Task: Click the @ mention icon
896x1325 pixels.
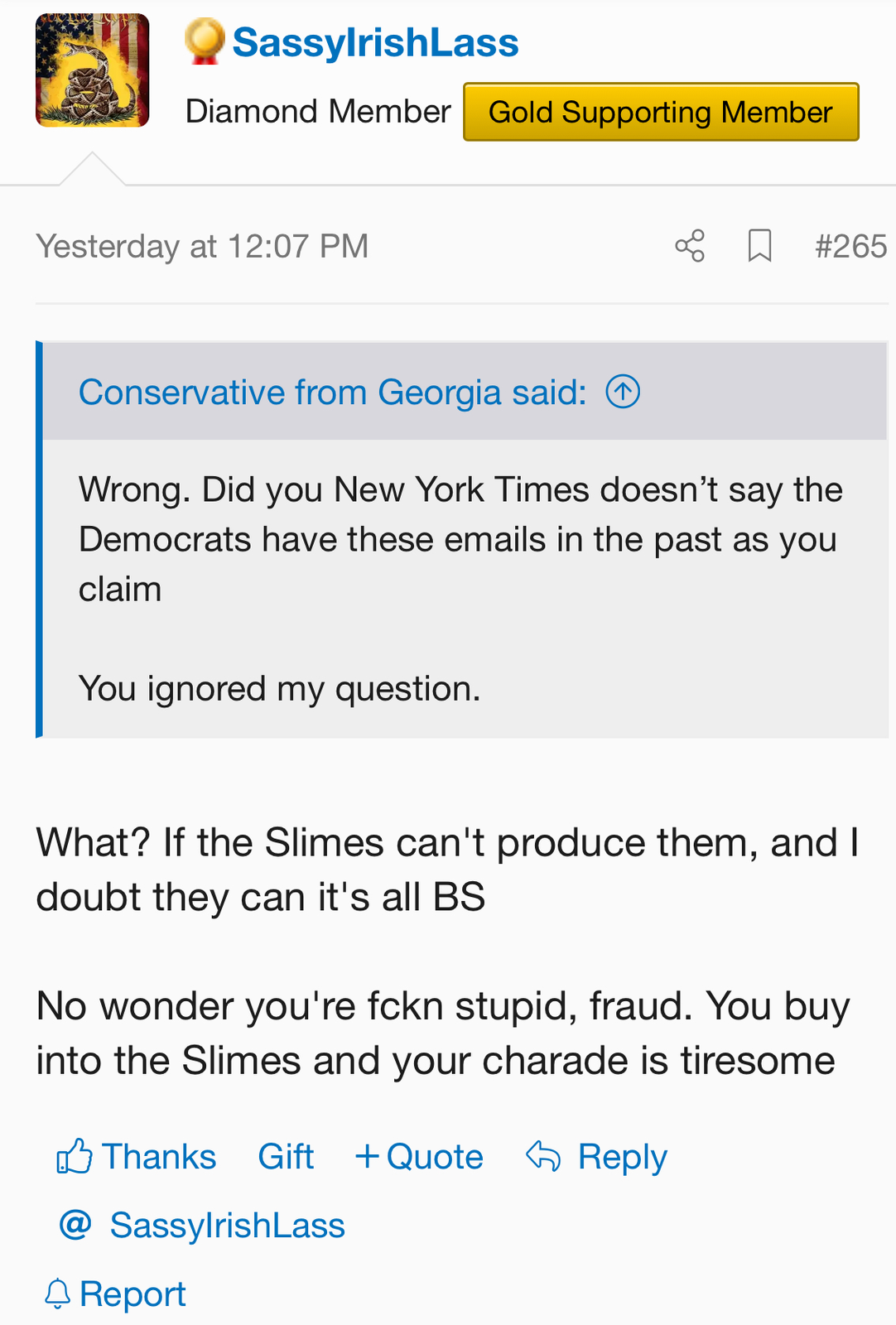Action: click(75, 1224)
